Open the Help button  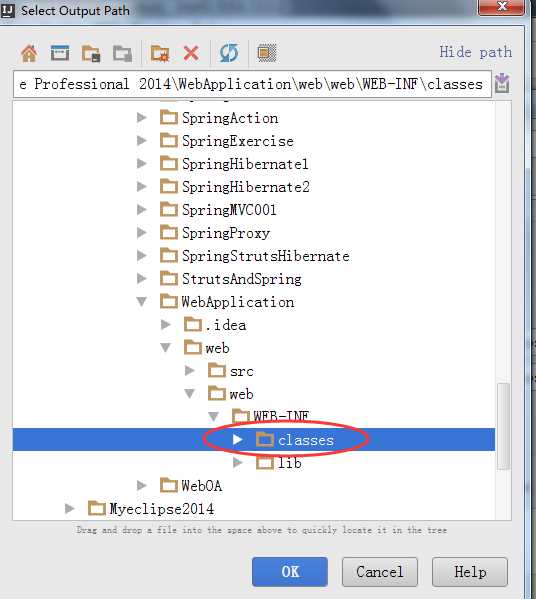(x=470, y=571)
